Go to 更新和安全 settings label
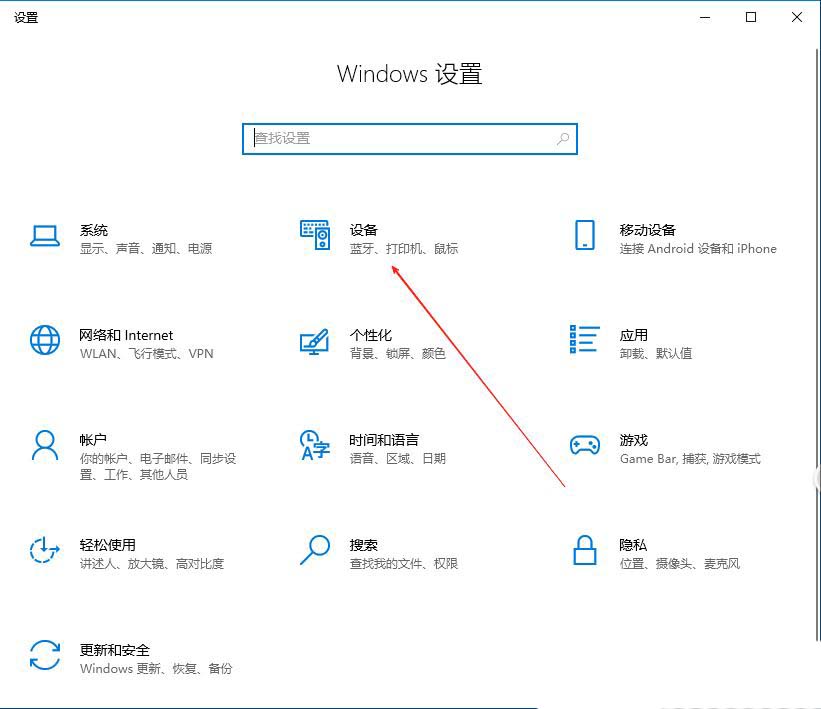 107,650
